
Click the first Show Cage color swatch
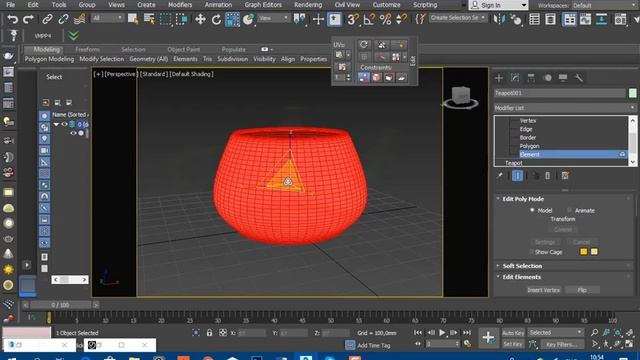click(584, 252)
